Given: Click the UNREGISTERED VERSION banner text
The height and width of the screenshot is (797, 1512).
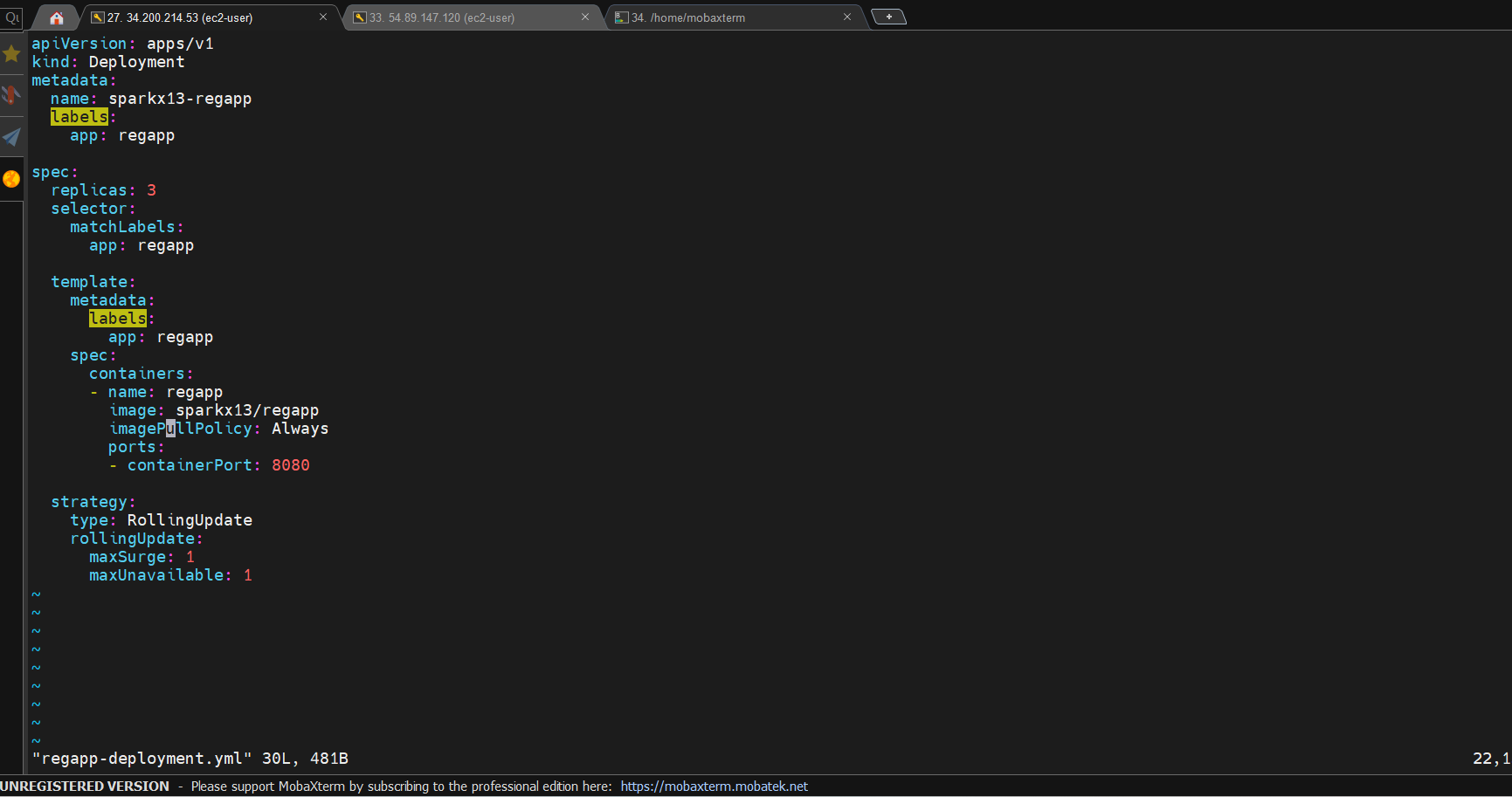Looking at the screenshot, I should (x=86, y=786).
